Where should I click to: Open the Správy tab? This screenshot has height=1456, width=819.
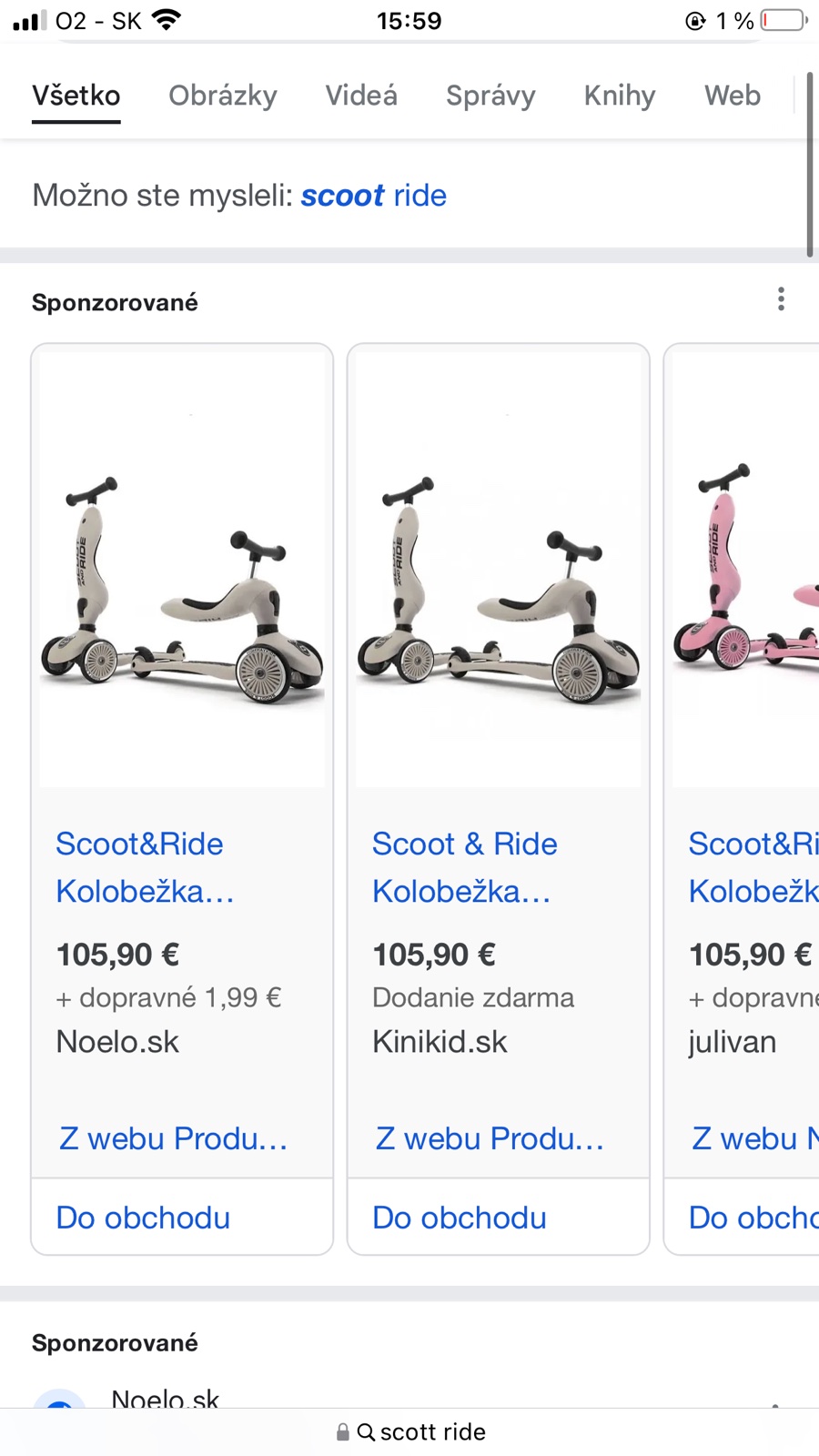point(490,96)
